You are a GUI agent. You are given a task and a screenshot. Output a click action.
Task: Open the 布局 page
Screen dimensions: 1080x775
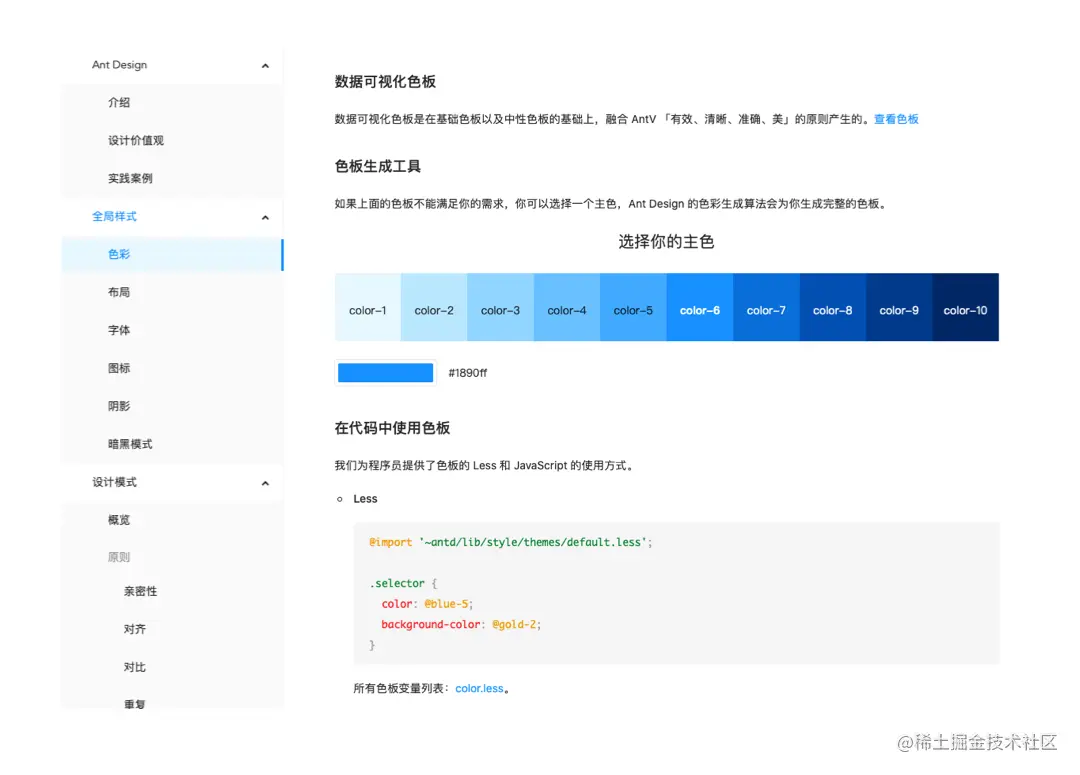tap(119, 292)
